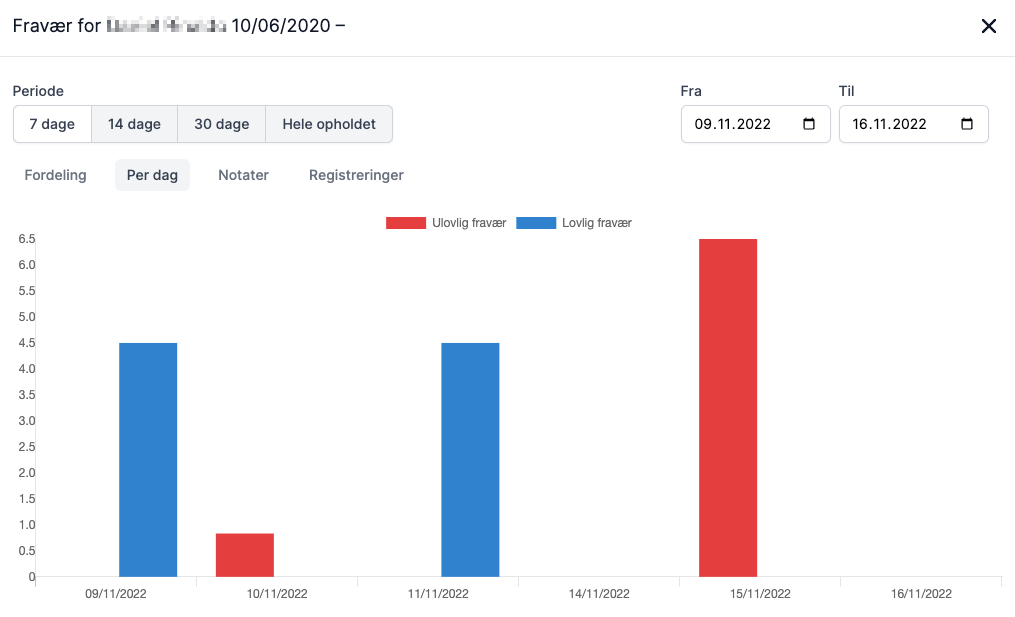The image size is (1015, 617).
Task: Click the blue bar for 11/11/2022
Action: (x=470, y=460)
